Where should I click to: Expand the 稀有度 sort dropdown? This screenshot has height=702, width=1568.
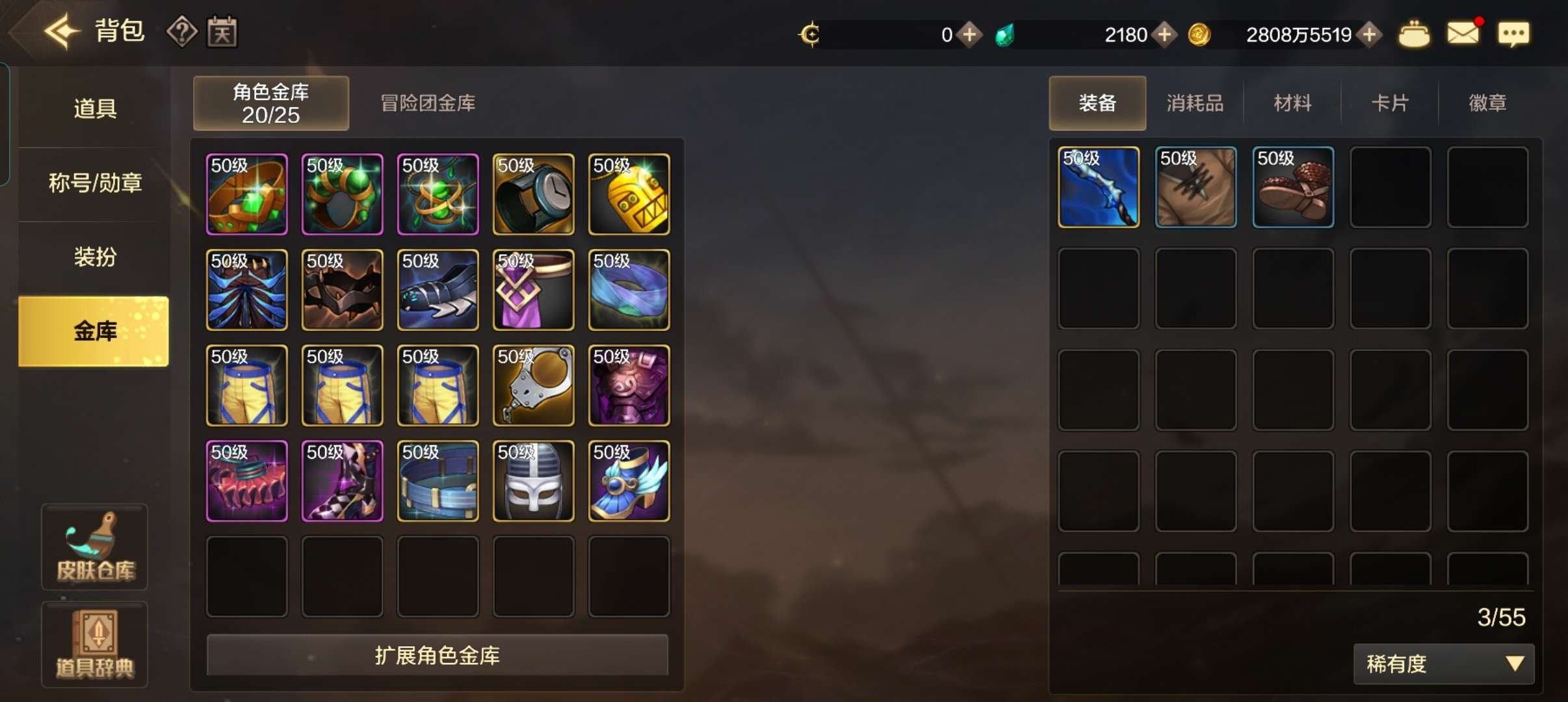coord(1444,664)
